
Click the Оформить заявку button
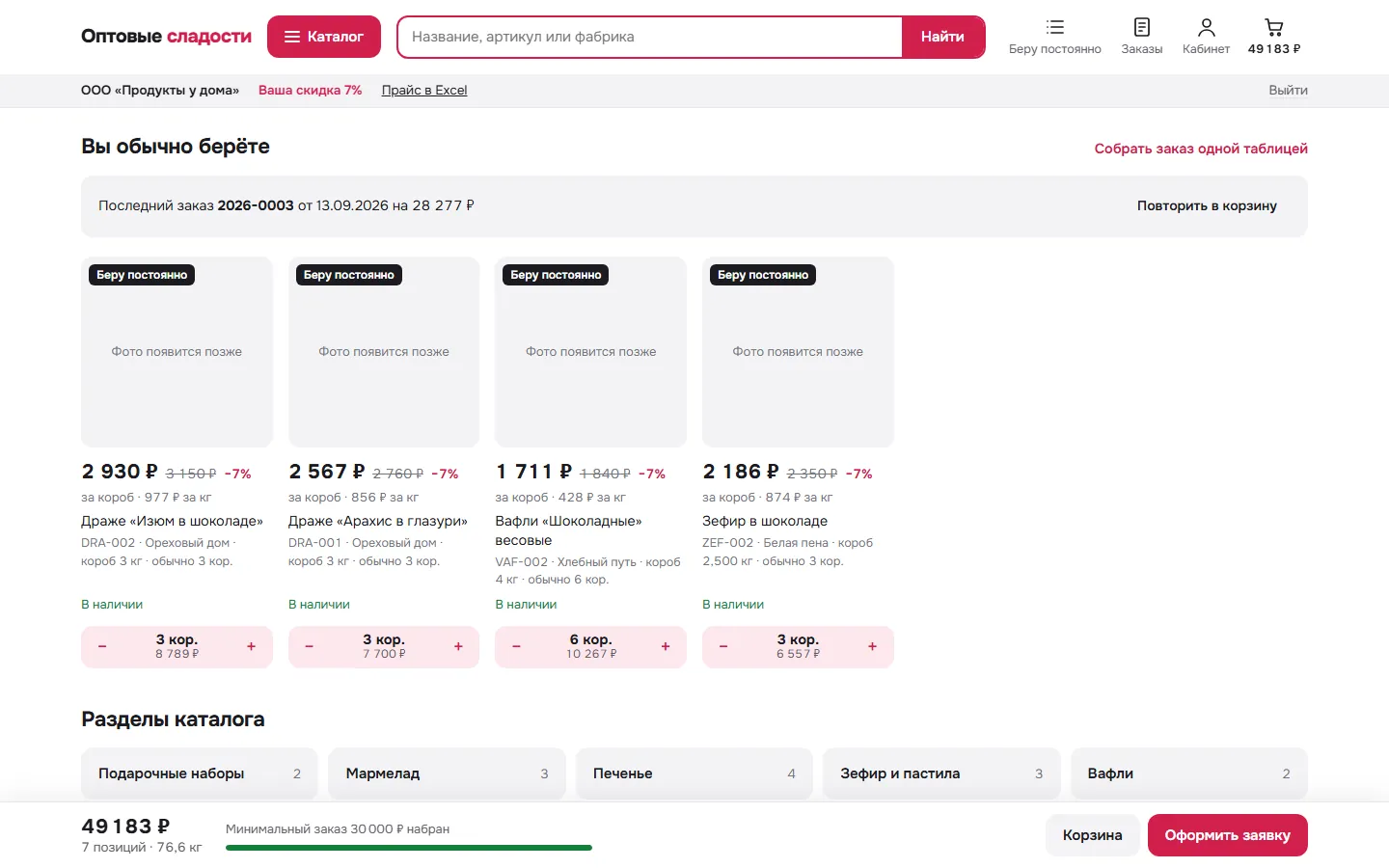(x=1227, y=835)
